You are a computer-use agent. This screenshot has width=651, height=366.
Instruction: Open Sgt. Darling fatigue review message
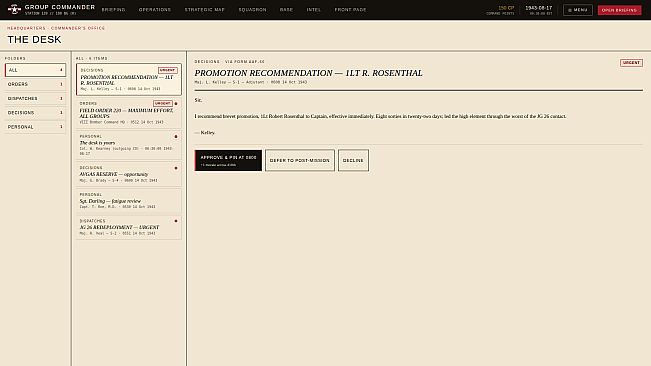(129, 201)
